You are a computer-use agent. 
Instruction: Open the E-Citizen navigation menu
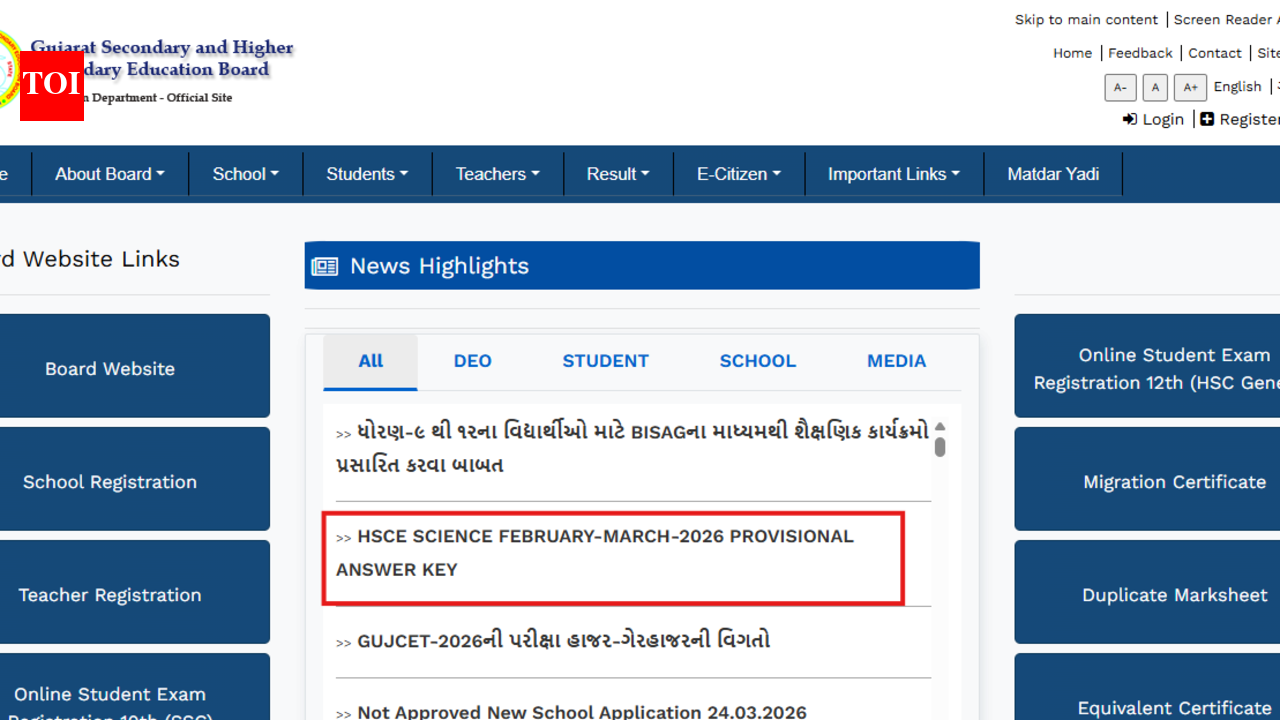pos(738,173)
